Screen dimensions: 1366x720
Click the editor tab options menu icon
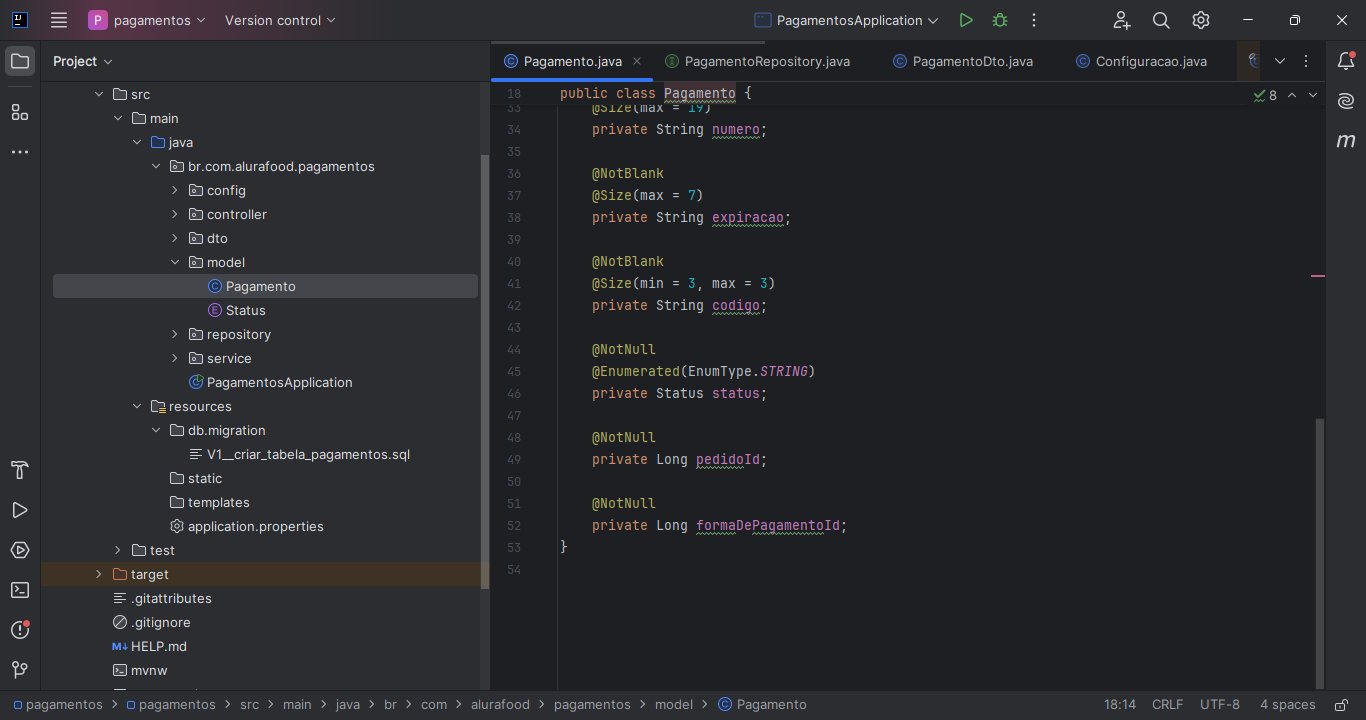[1306, 61]
